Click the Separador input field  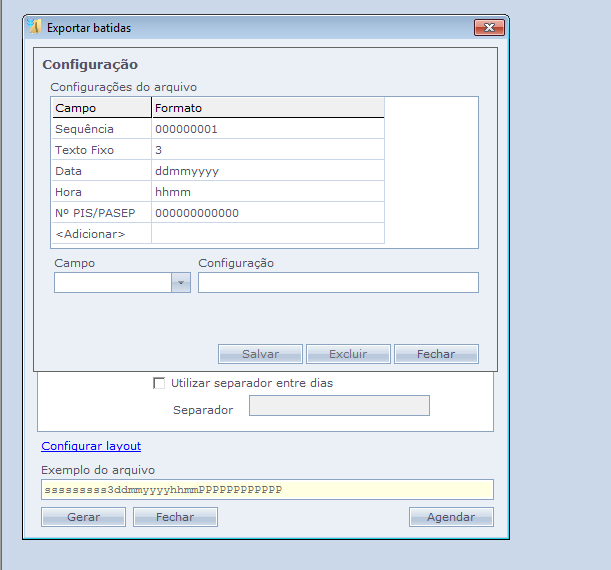click(x=339, y=405)
